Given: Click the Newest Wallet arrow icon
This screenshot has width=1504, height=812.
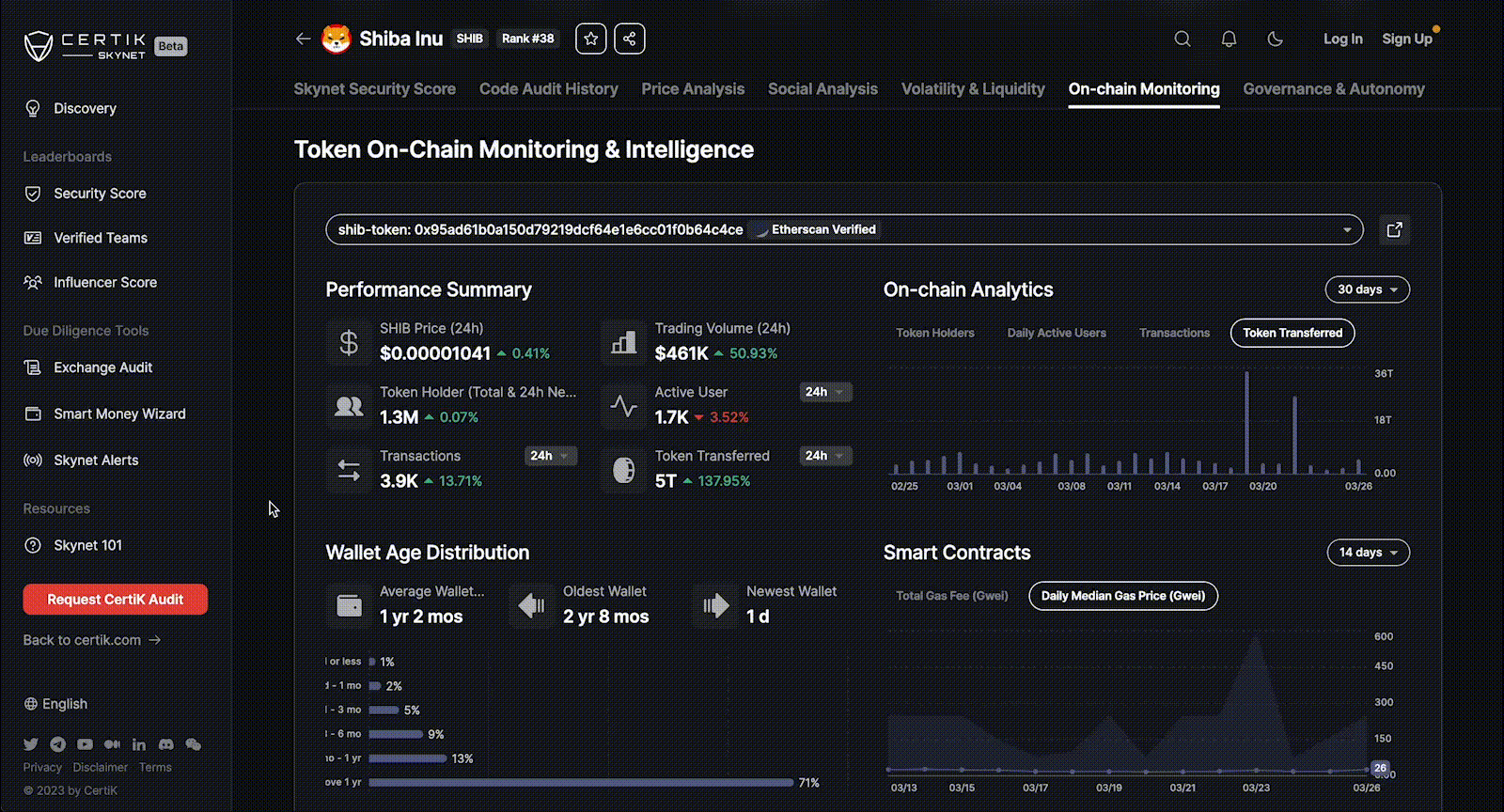Looking at the screenshot, I should tap(715, 605).
